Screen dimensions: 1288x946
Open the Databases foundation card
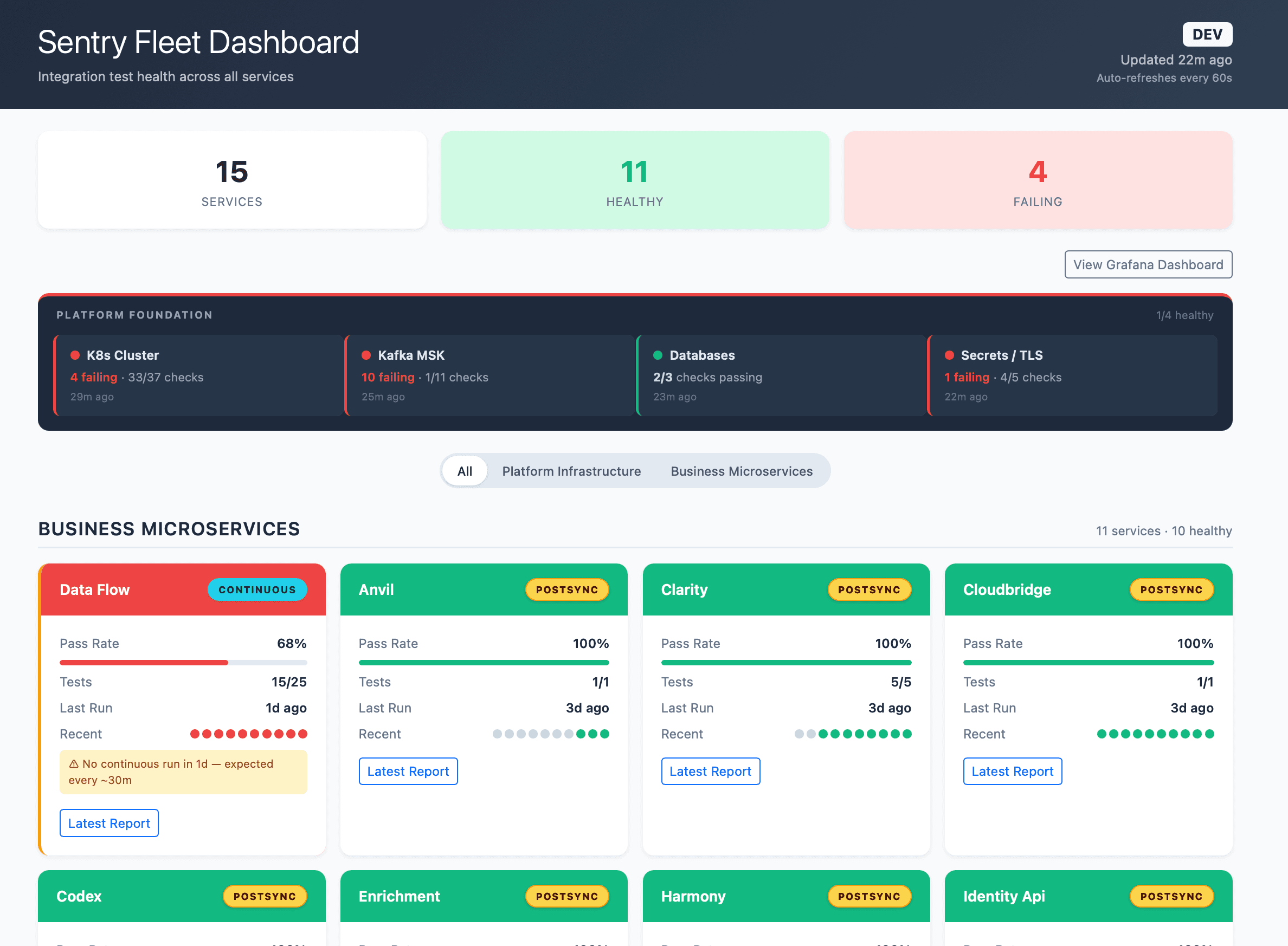(782, 375)
